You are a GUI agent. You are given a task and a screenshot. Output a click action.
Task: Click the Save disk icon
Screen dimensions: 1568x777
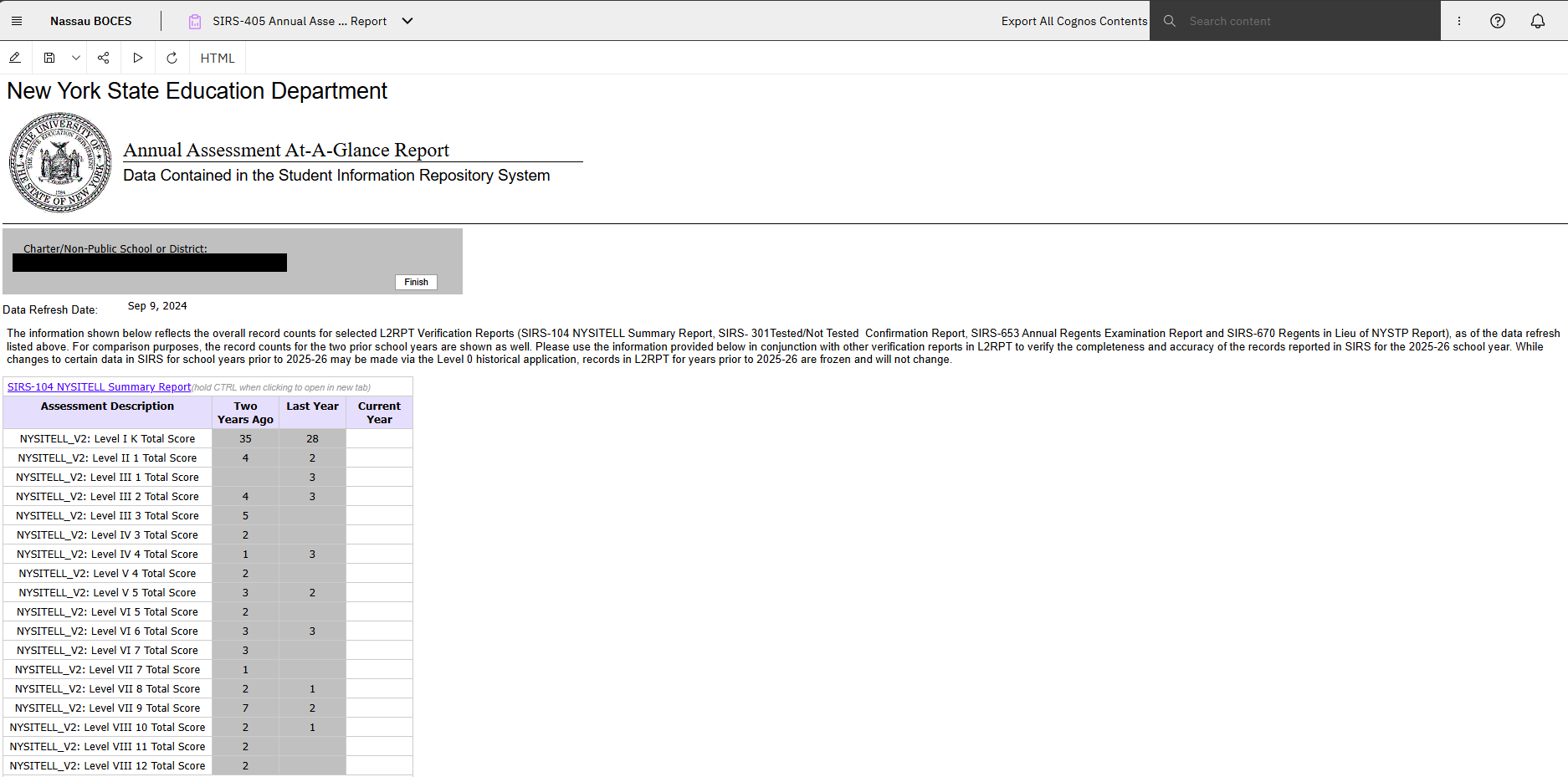(x=49, y=58)
